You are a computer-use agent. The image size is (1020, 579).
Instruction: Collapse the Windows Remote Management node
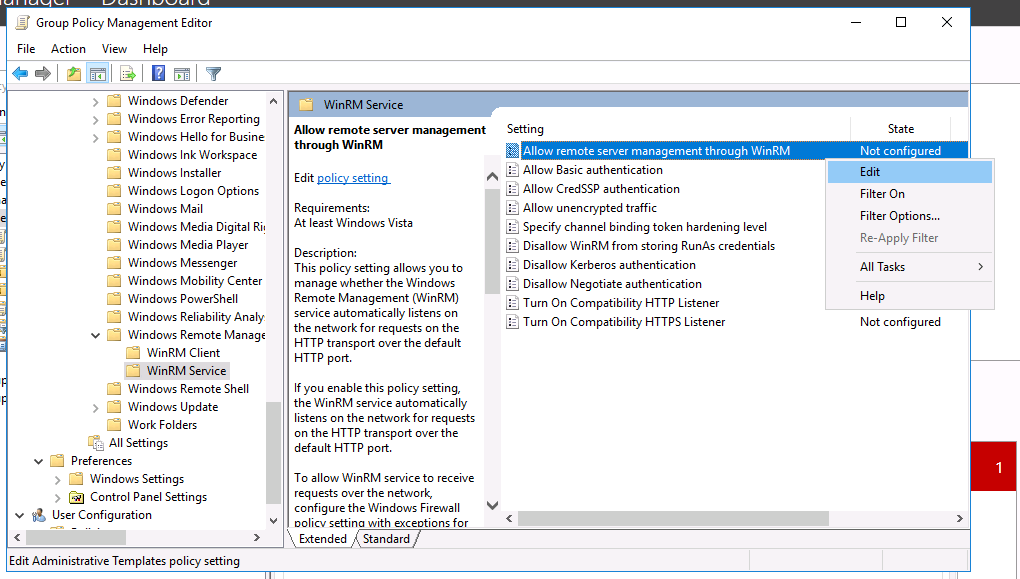(x=96, y=335)
